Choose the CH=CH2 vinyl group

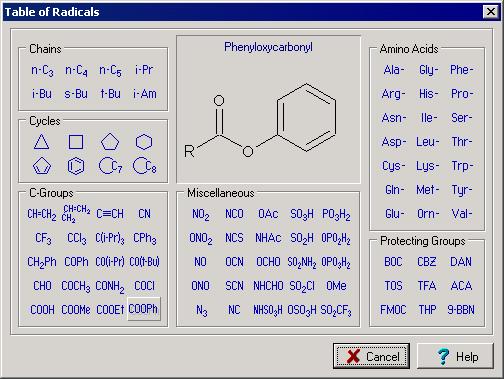[x=42, y=214]
